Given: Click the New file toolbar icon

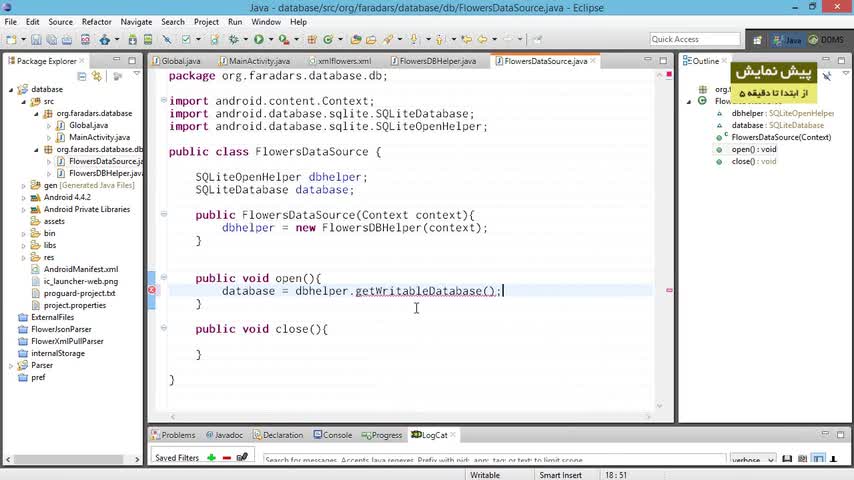Looking at the screenshot, I should pyautogui.click(x=11, y=39).
